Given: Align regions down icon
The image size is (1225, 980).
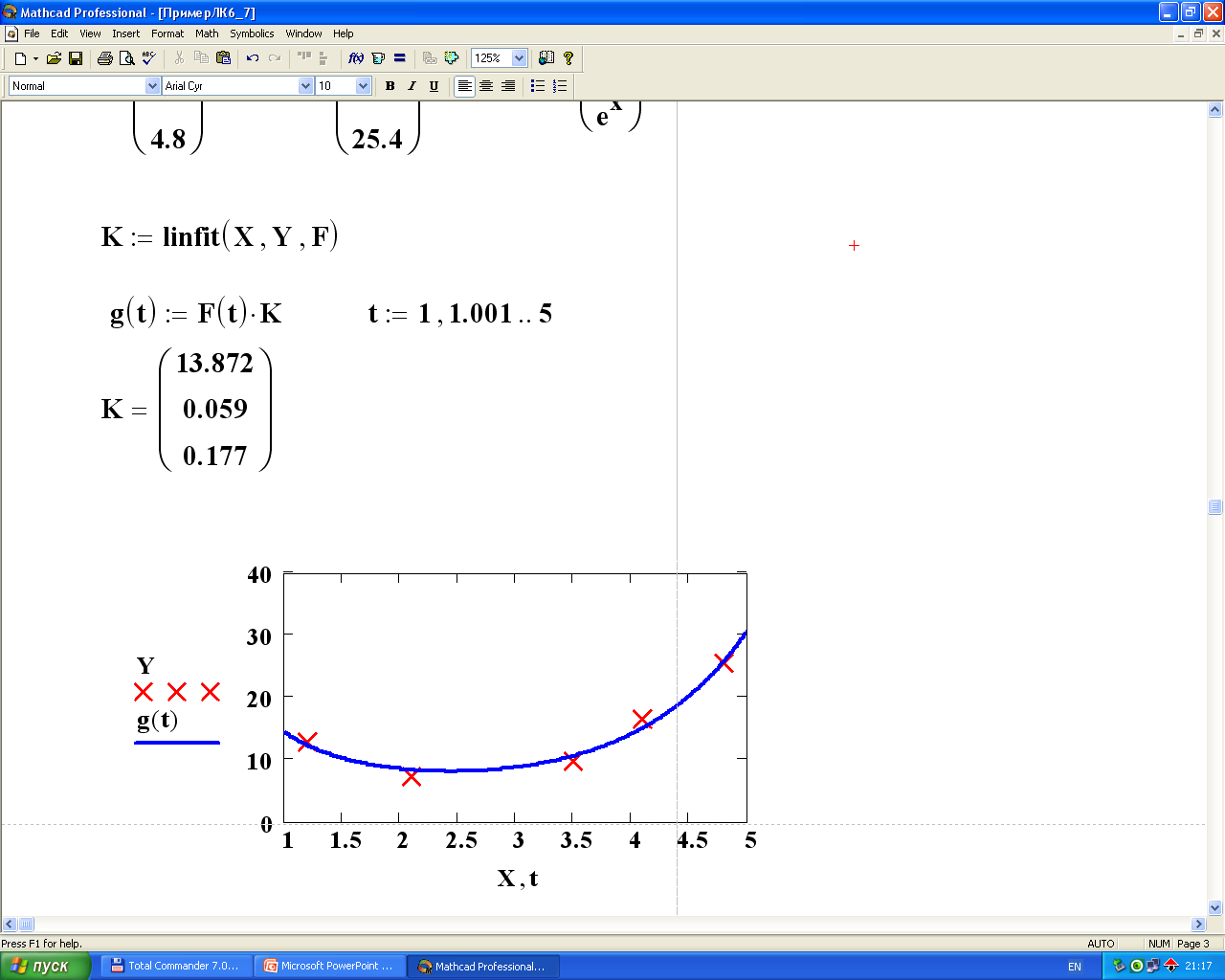Looking at the screenshot, I should (323, 58).
